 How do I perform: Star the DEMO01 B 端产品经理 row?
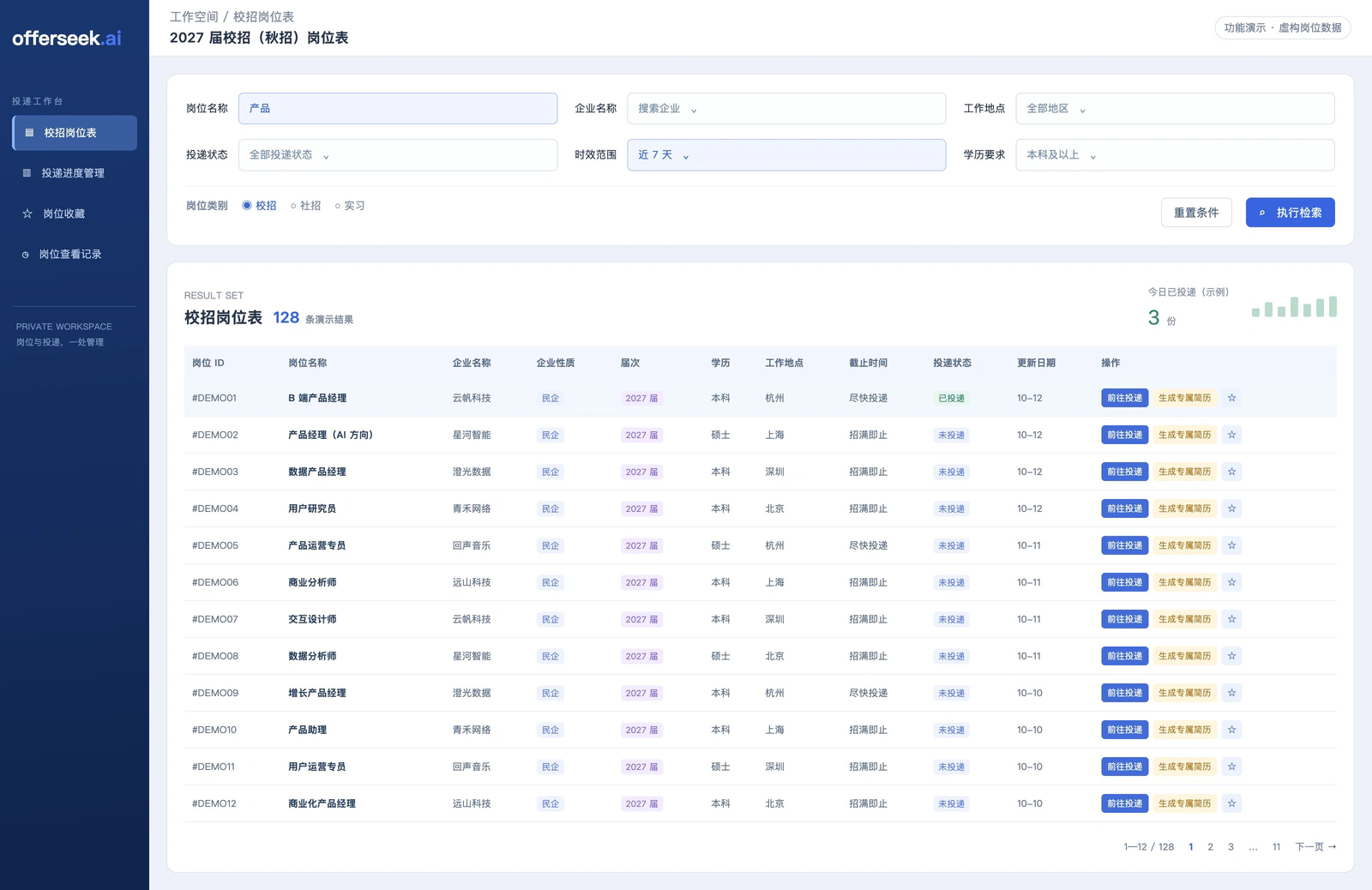(x=1231, y=398)
